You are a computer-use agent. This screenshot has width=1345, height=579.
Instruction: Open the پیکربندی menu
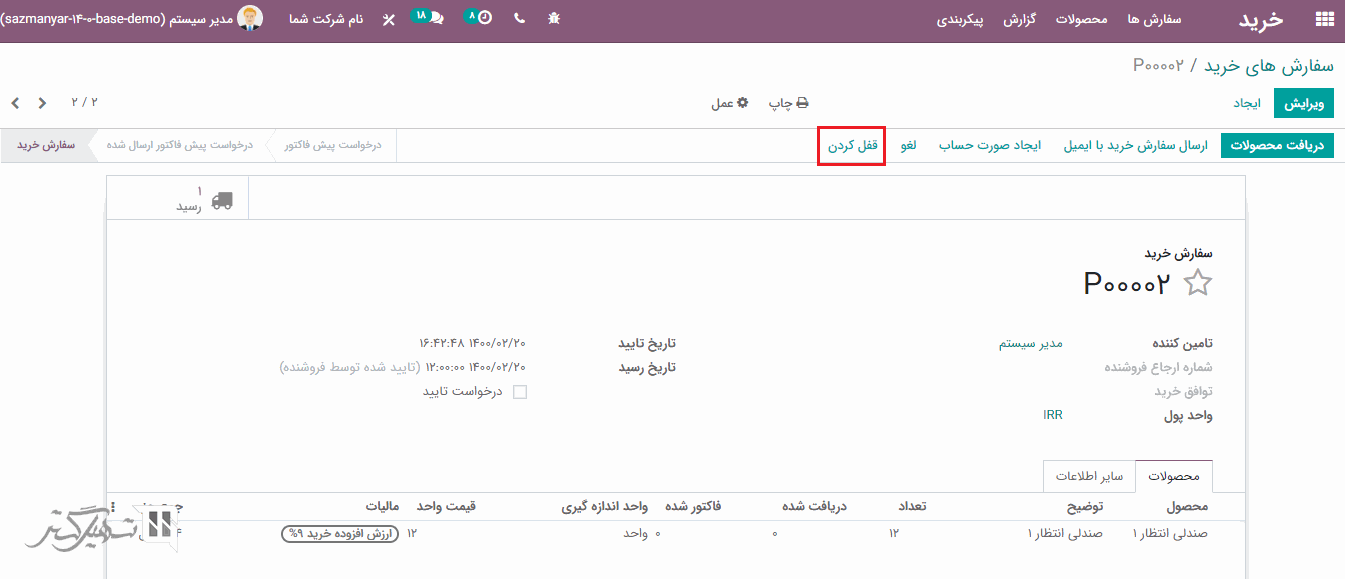coord(960,19)
